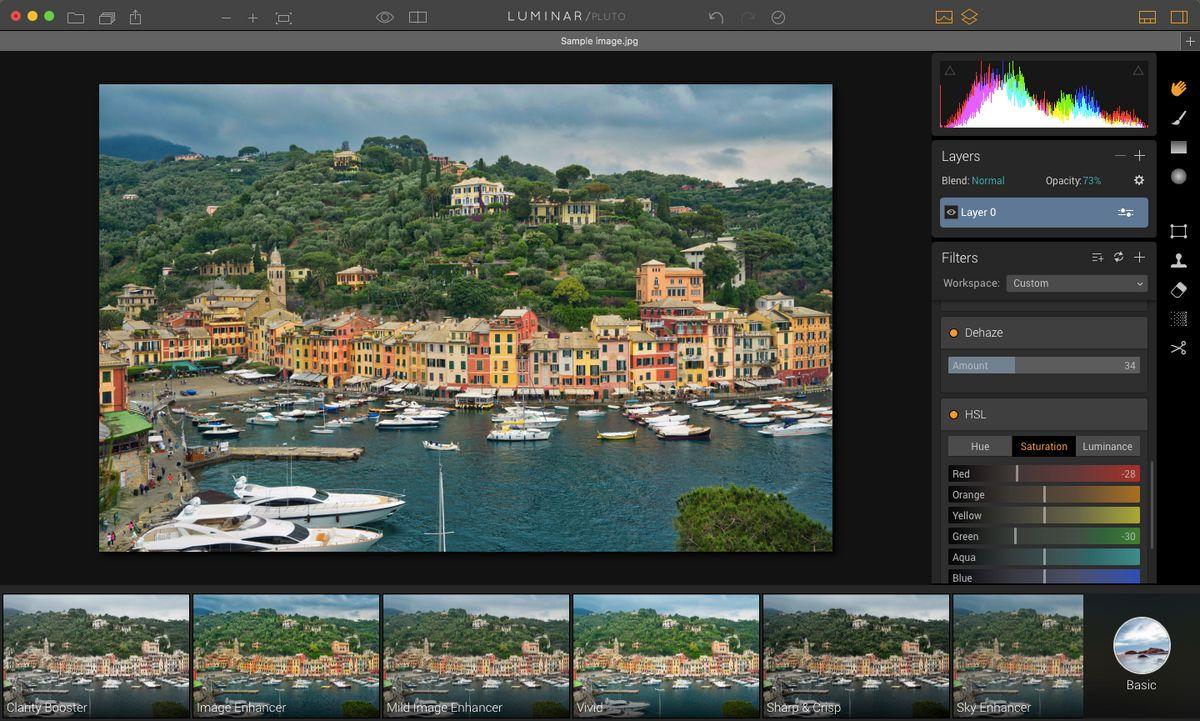This screenshot has height=721, width=1200.
Task: Switch to the Hue tab
Action: point(980,446)
